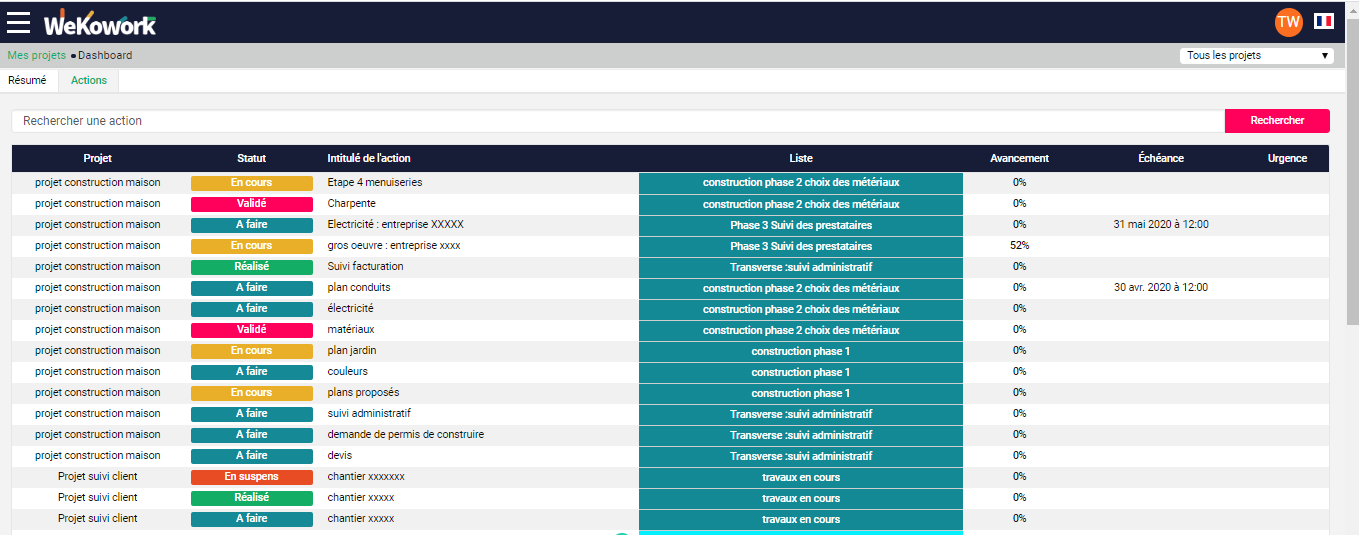Image resolution: width=1359 pixels, height=535 pixels.
Task: Click the French flag language icon
Action: coord(1324,21)
